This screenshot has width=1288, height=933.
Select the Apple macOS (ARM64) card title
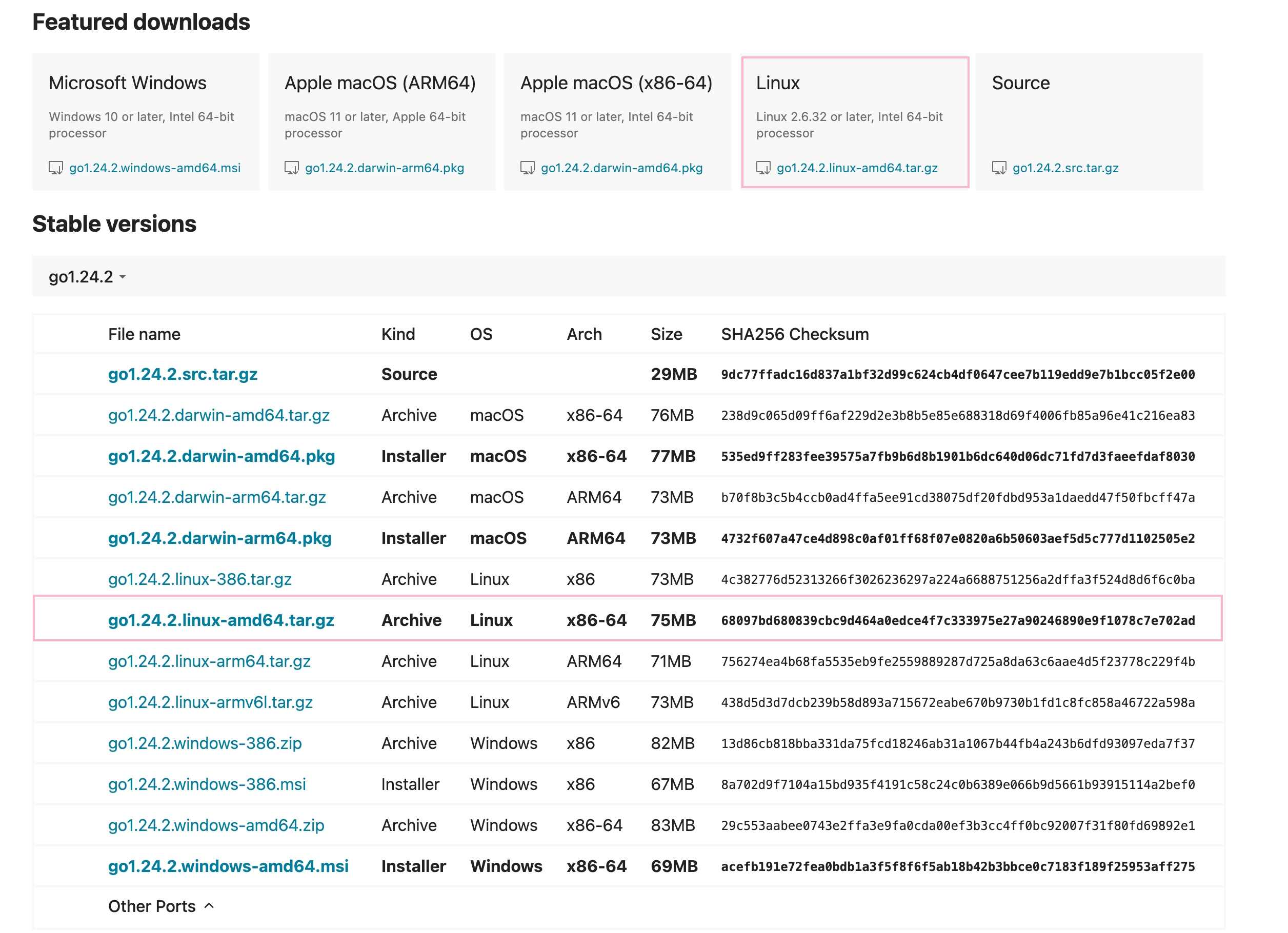(380, 83)
